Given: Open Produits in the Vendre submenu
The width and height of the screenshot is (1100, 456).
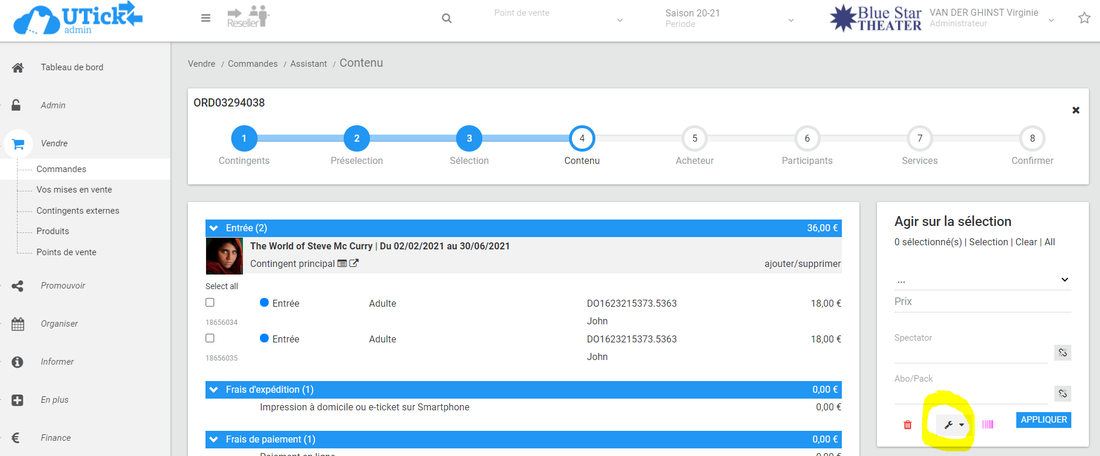Looking at the screenshot, I should (53, 231).
